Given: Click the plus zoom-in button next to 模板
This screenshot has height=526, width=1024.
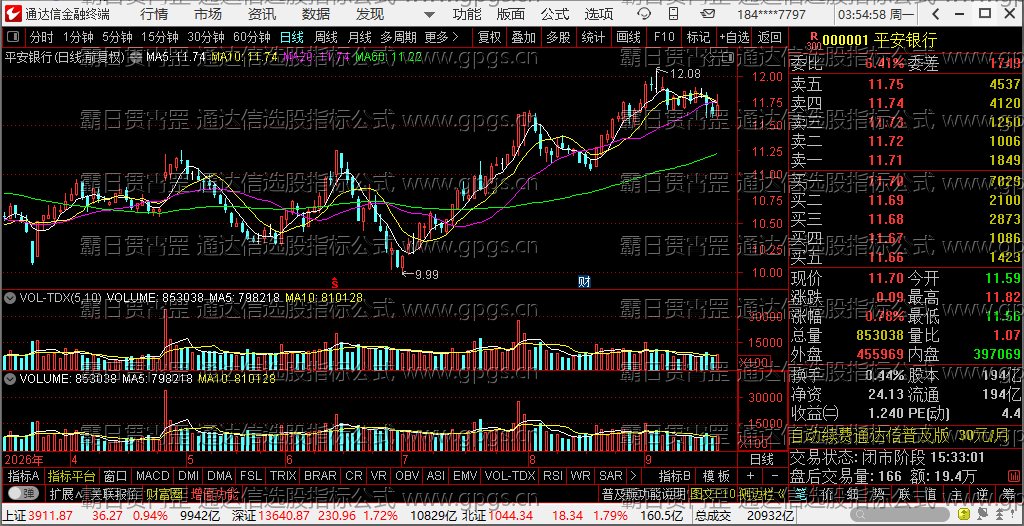Looking at the screenshot, I should pyautogui.click(x=750, y=476).
